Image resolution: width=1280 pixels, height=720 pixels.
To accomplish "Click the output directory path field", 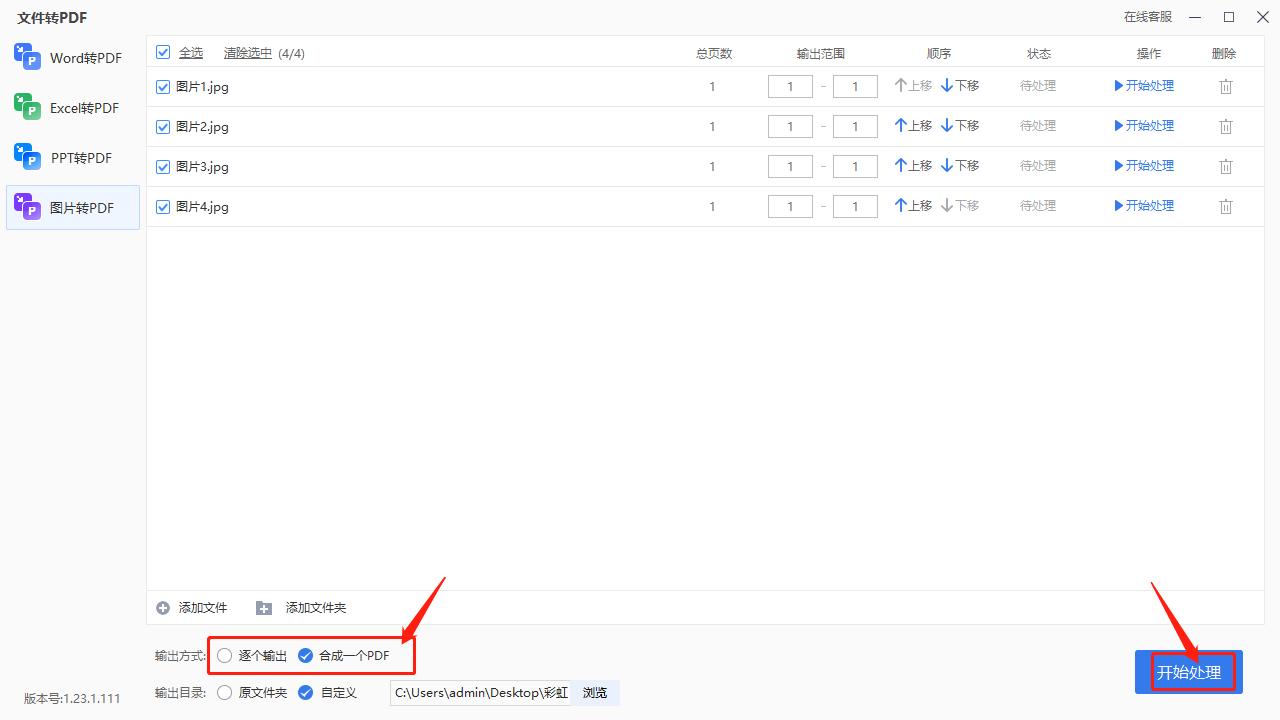I will tap(480, 692).
